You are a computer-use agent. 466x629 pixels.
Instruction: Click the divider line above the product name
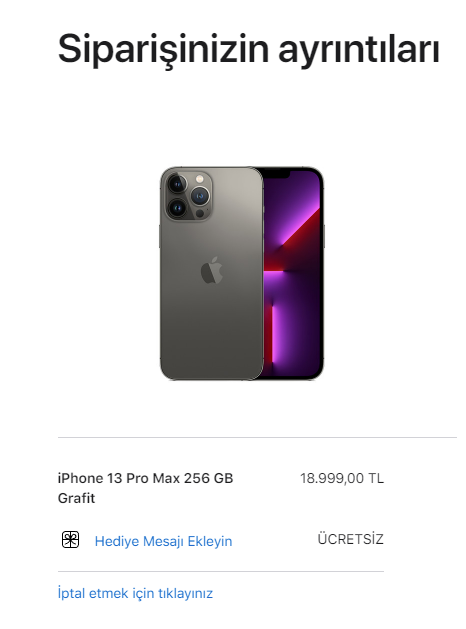[257, 437]
